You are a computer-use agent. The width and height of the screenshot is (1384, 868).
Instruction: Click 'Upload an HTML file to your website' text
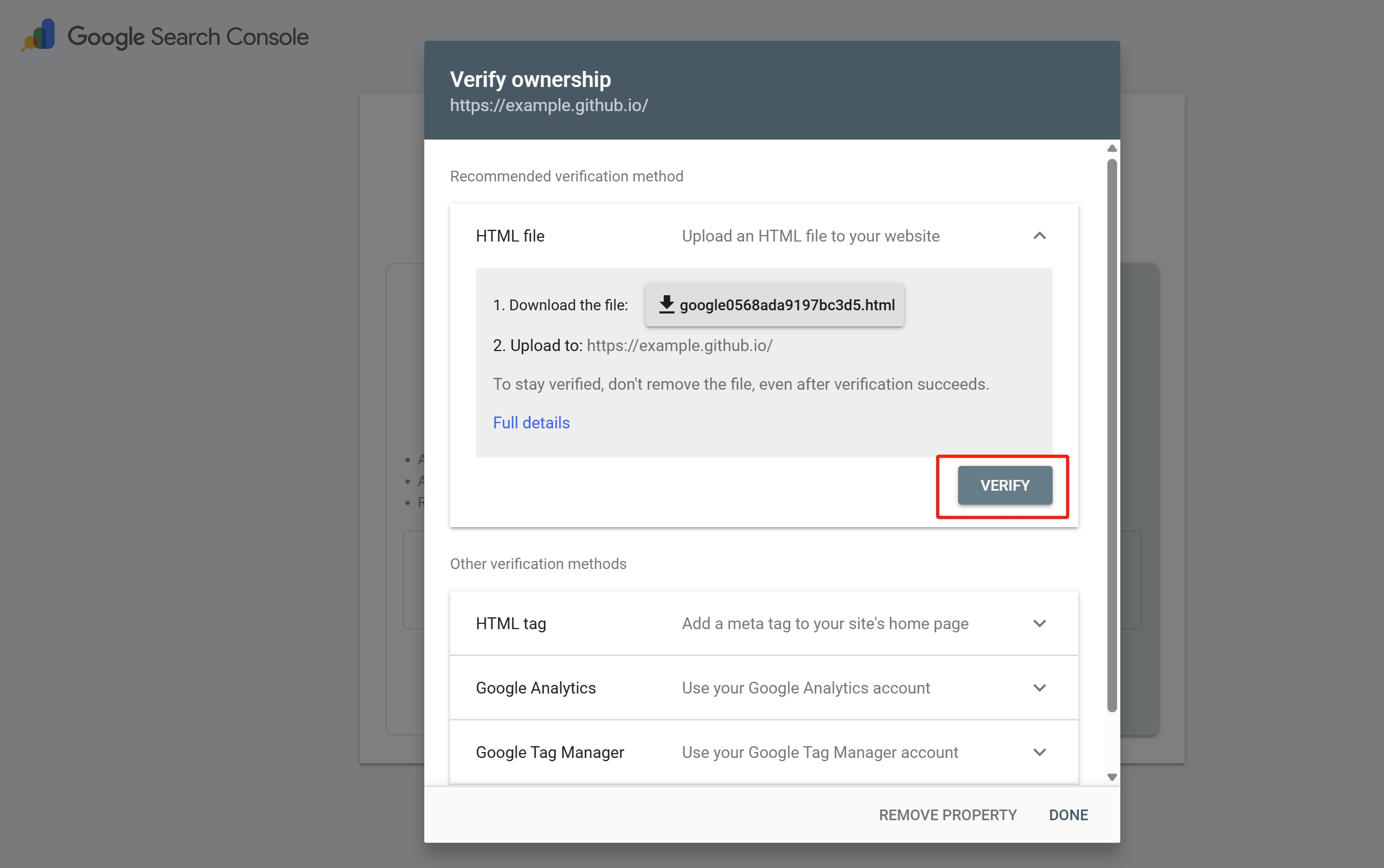coord(811,236)
